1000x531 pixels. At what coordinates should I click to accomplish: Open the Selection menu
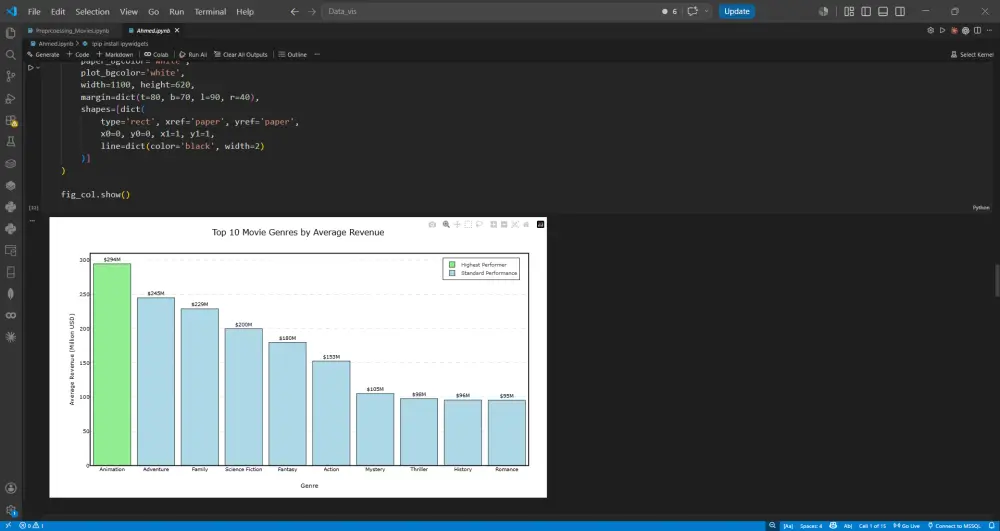coord(92,11)
